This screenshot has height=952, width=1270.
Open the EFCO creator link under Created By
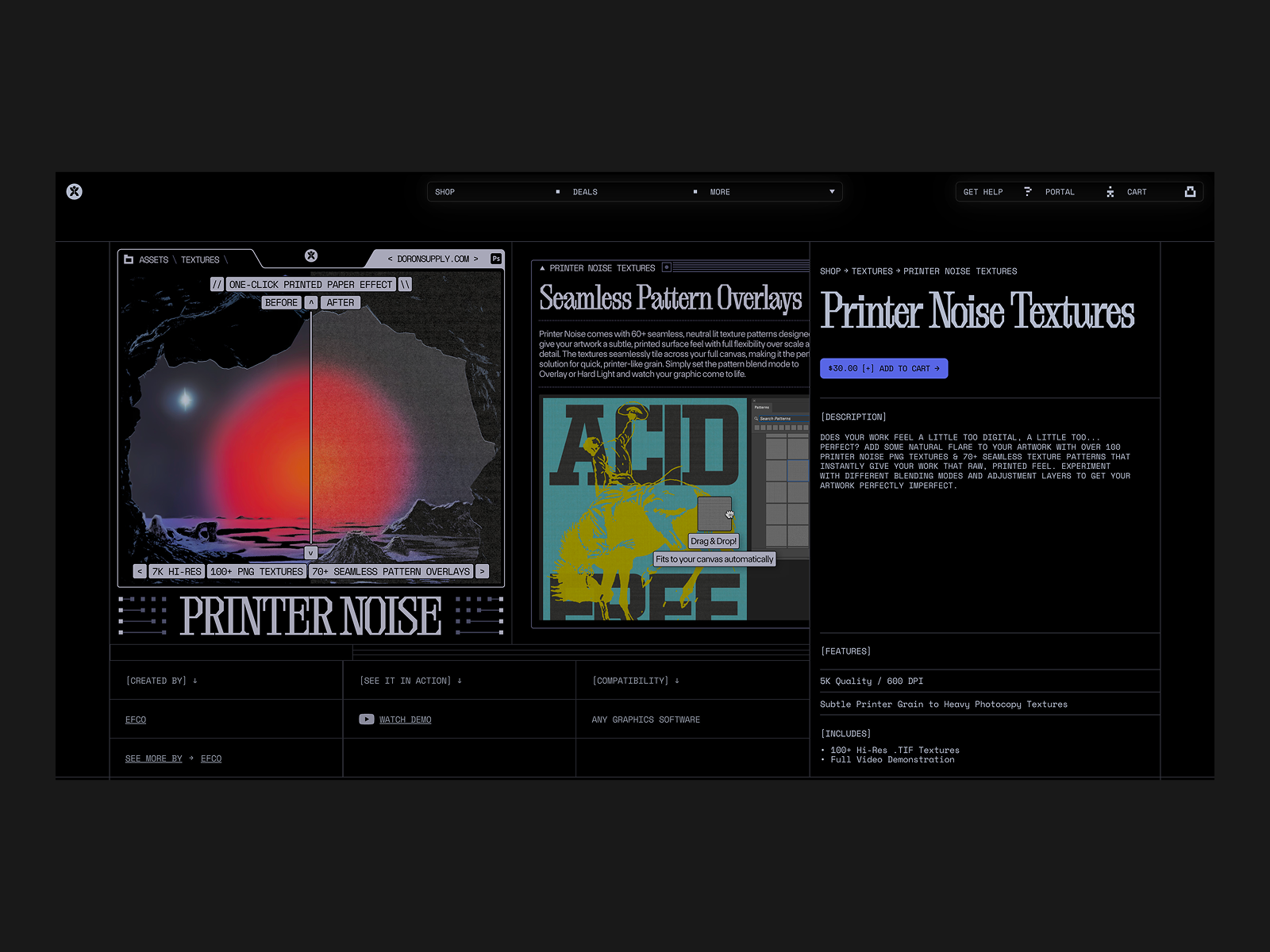pos(136,720)
